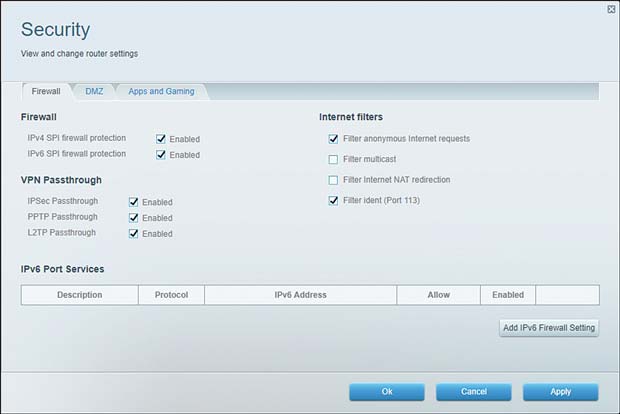Select the Allow column header
Image resolution: width=620 pixels, height=414 pixels.
coord(439,295)
